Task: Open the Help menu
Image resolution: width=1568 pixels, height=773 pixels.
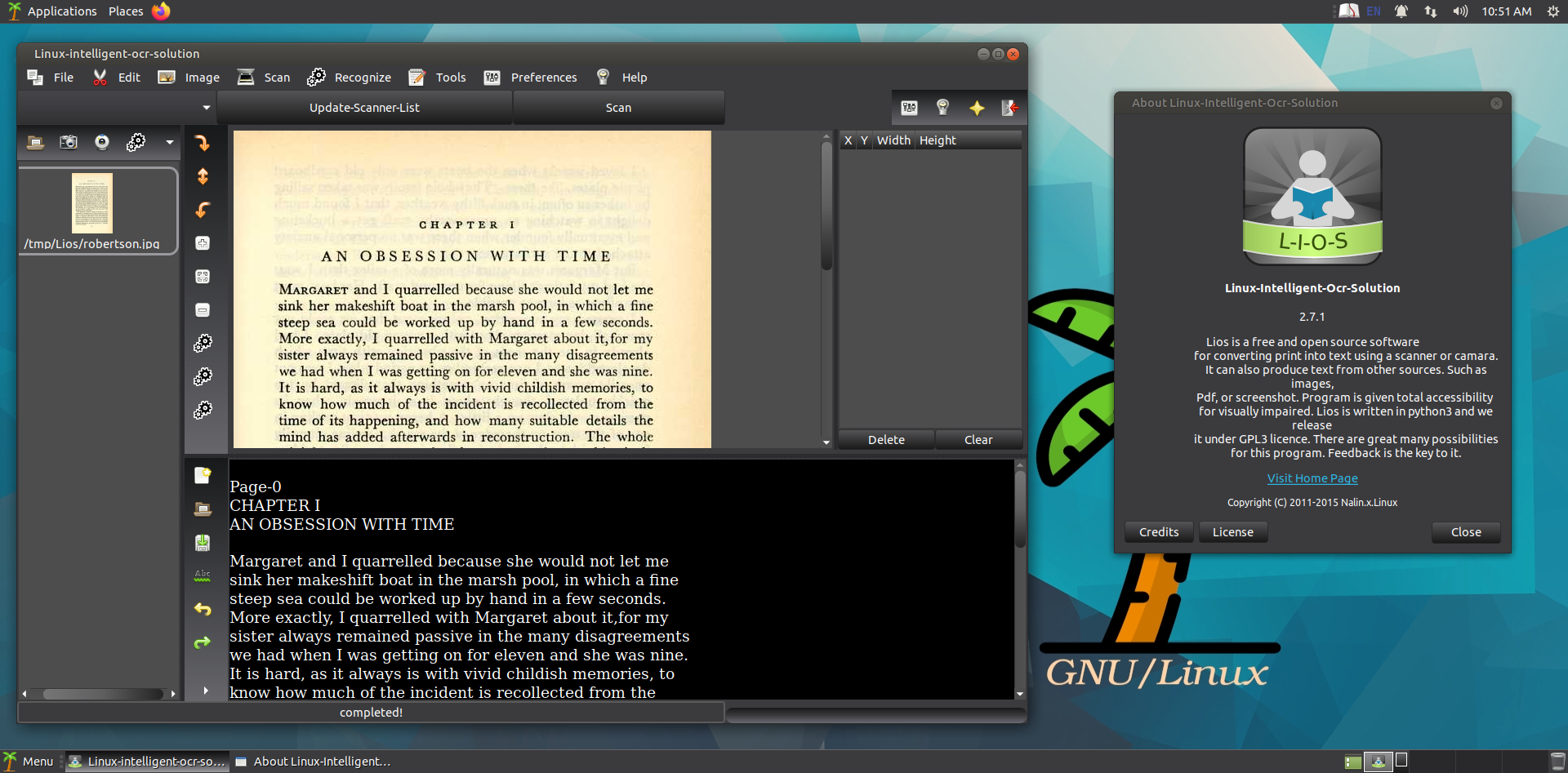Action: (621, 78)
